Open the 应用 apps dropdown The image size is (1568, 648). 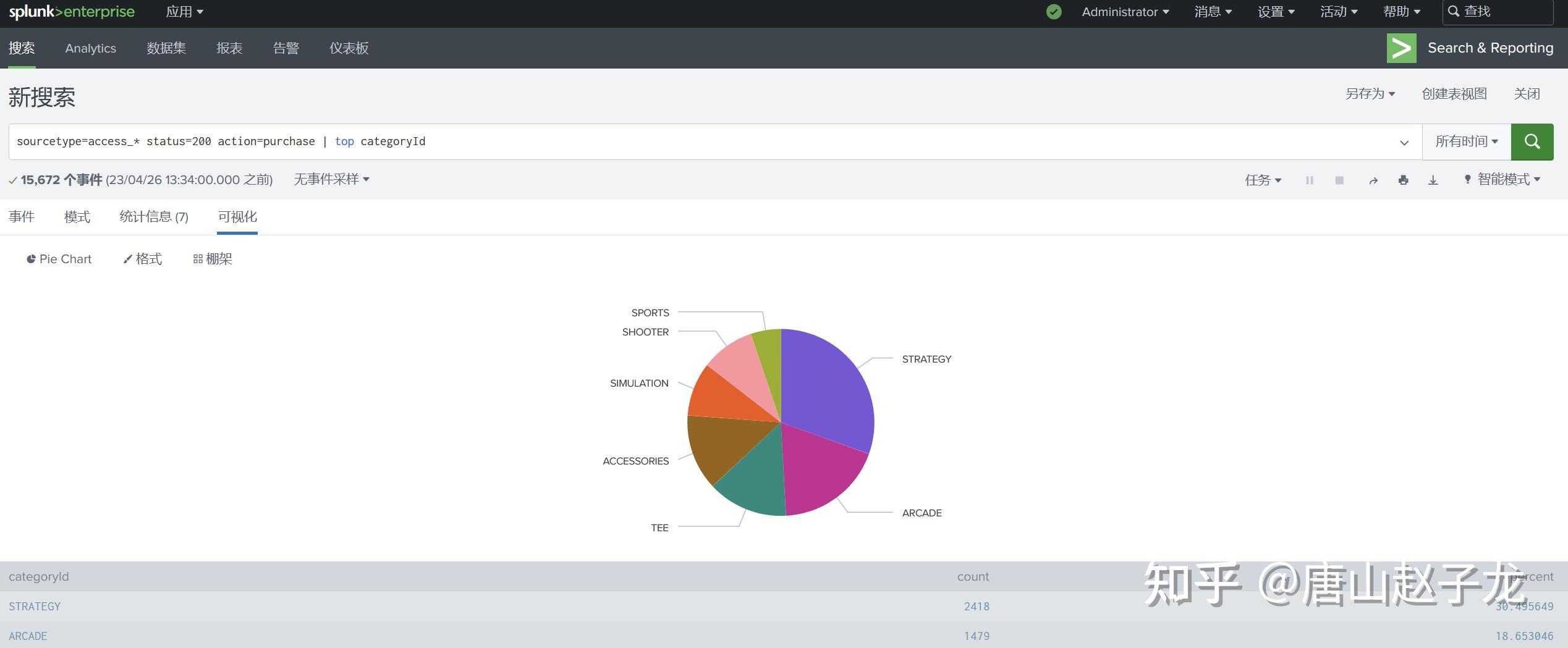[185, 12]
